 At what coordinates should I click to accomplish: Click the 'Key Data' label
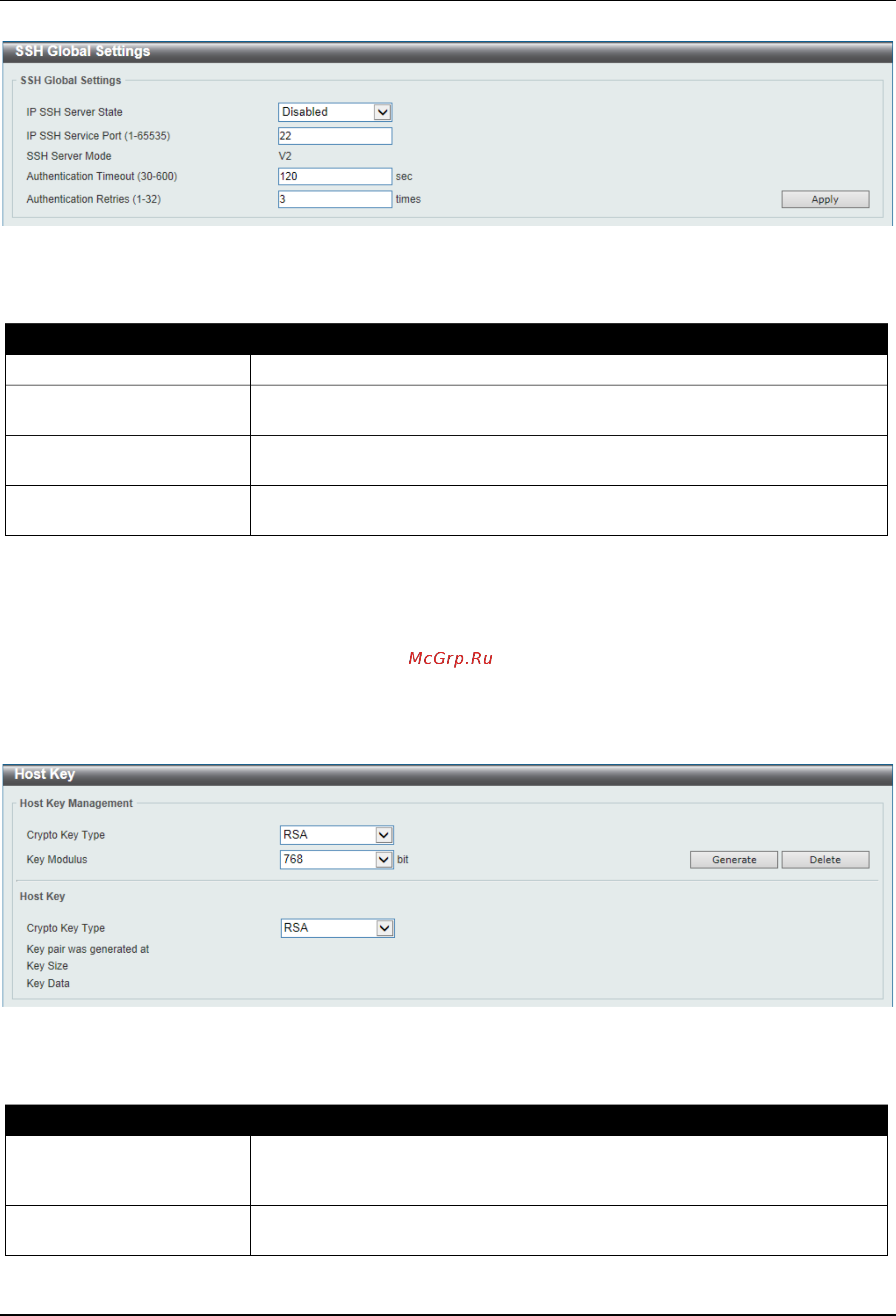[48, 984]
